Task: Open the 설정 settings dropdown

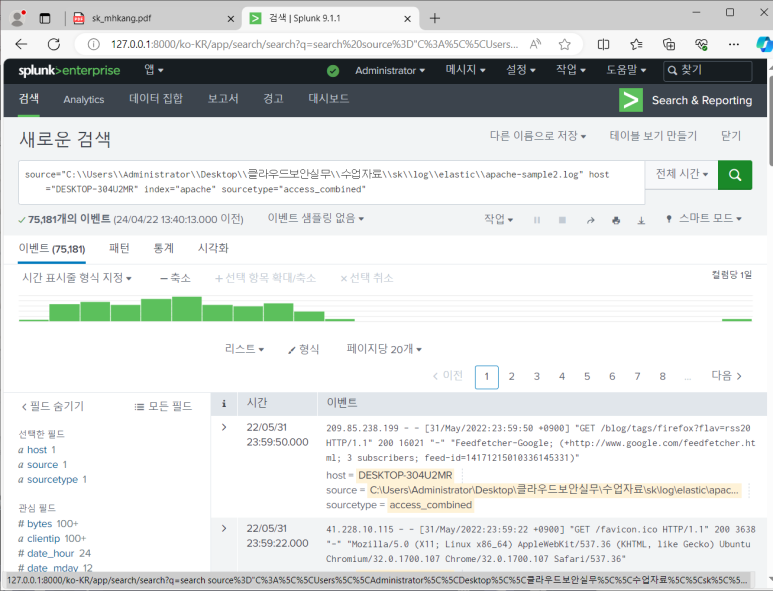Action: 521,70
